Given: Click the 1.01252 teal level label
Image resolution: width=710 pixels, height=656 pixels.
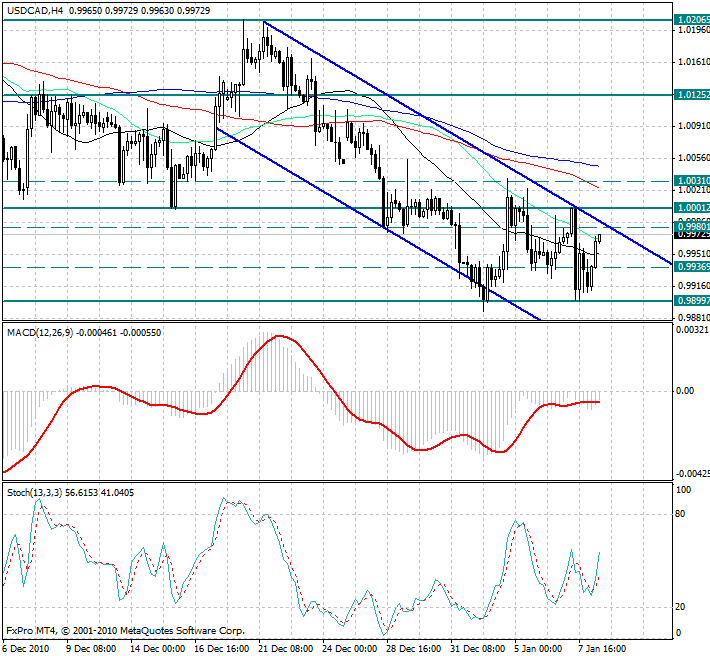Looking at the screenshot, I should (x=692, y=95).
